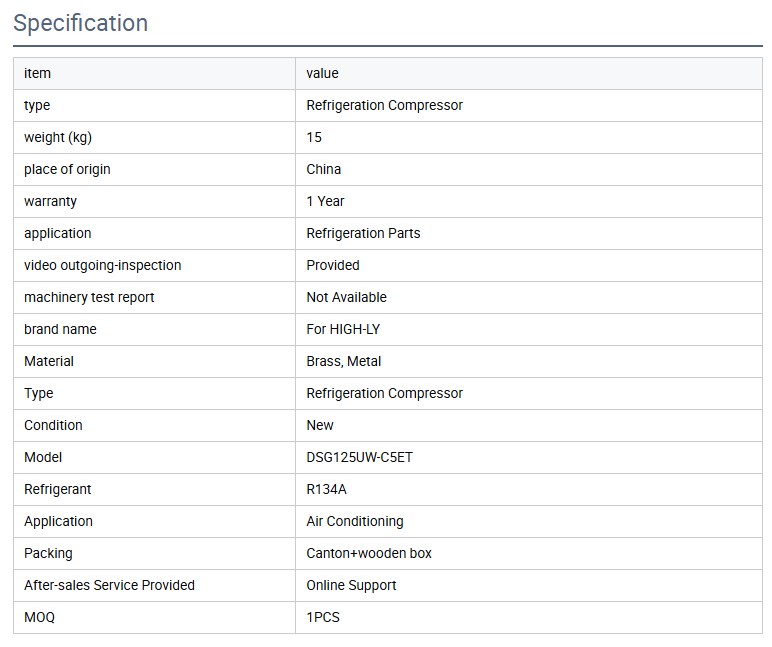Click the R134A refrigerant value
This screenshot has height=647, width=772.
point(326,489)
